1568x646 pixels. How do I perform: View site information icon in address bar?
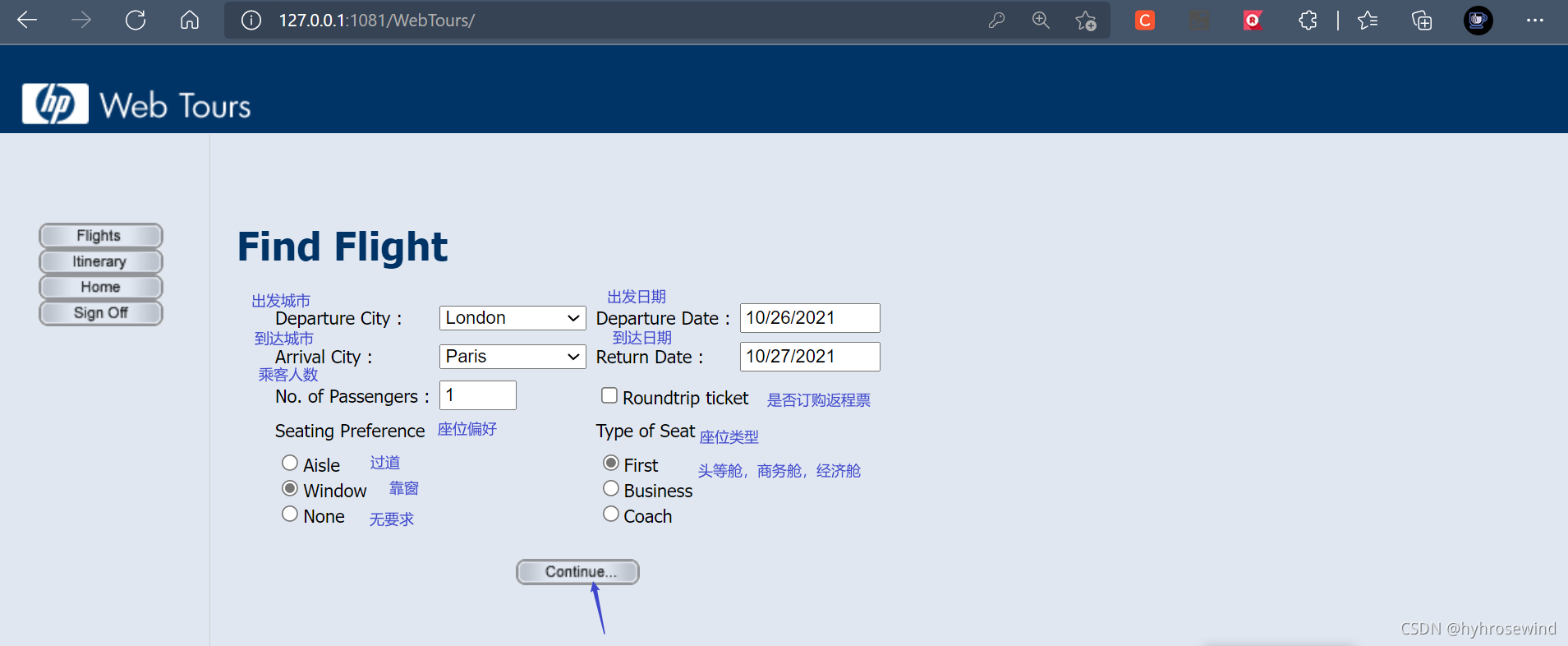click(x=251, y=21)
